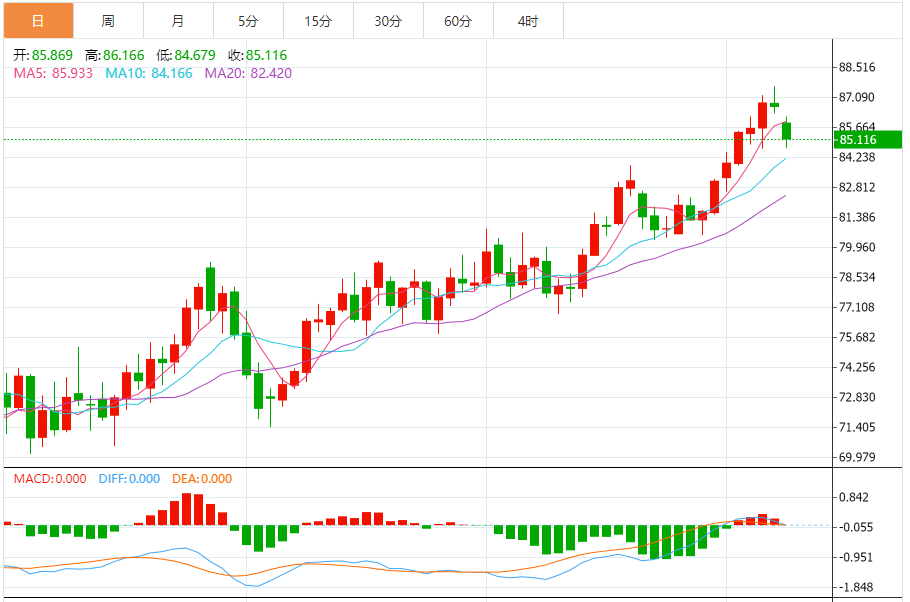Click the 69.979 price axis label
This screenshot has width=910, height=602.
(x=857, y=457)
